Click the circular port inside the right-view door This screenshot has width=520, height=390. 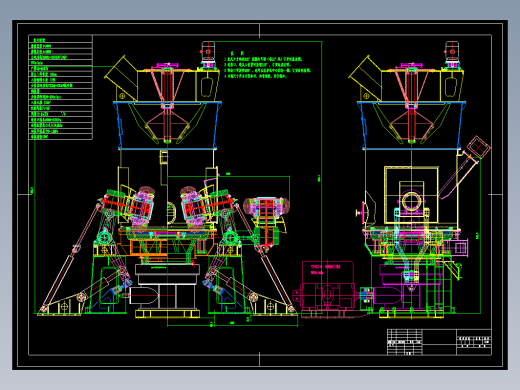[x=411, y=201]
